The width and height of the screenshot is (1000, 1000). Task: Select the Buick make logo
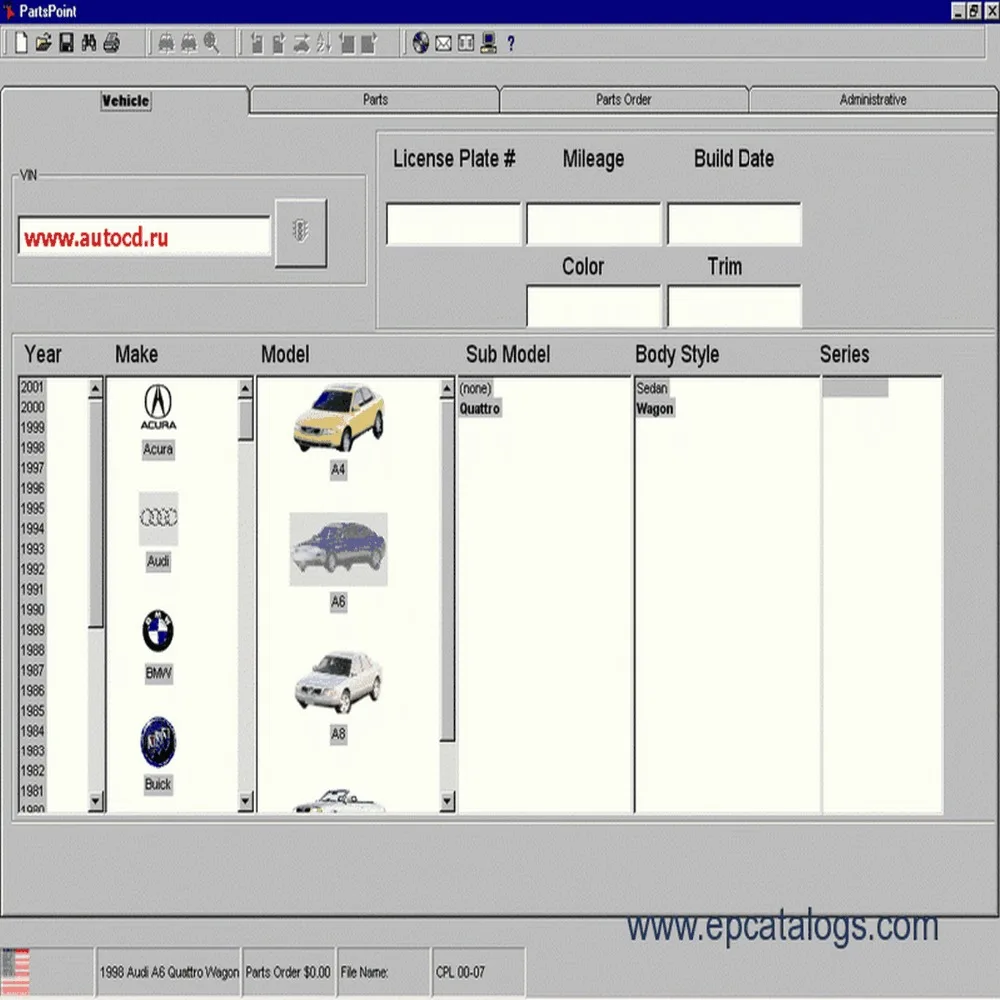(158, 742)
